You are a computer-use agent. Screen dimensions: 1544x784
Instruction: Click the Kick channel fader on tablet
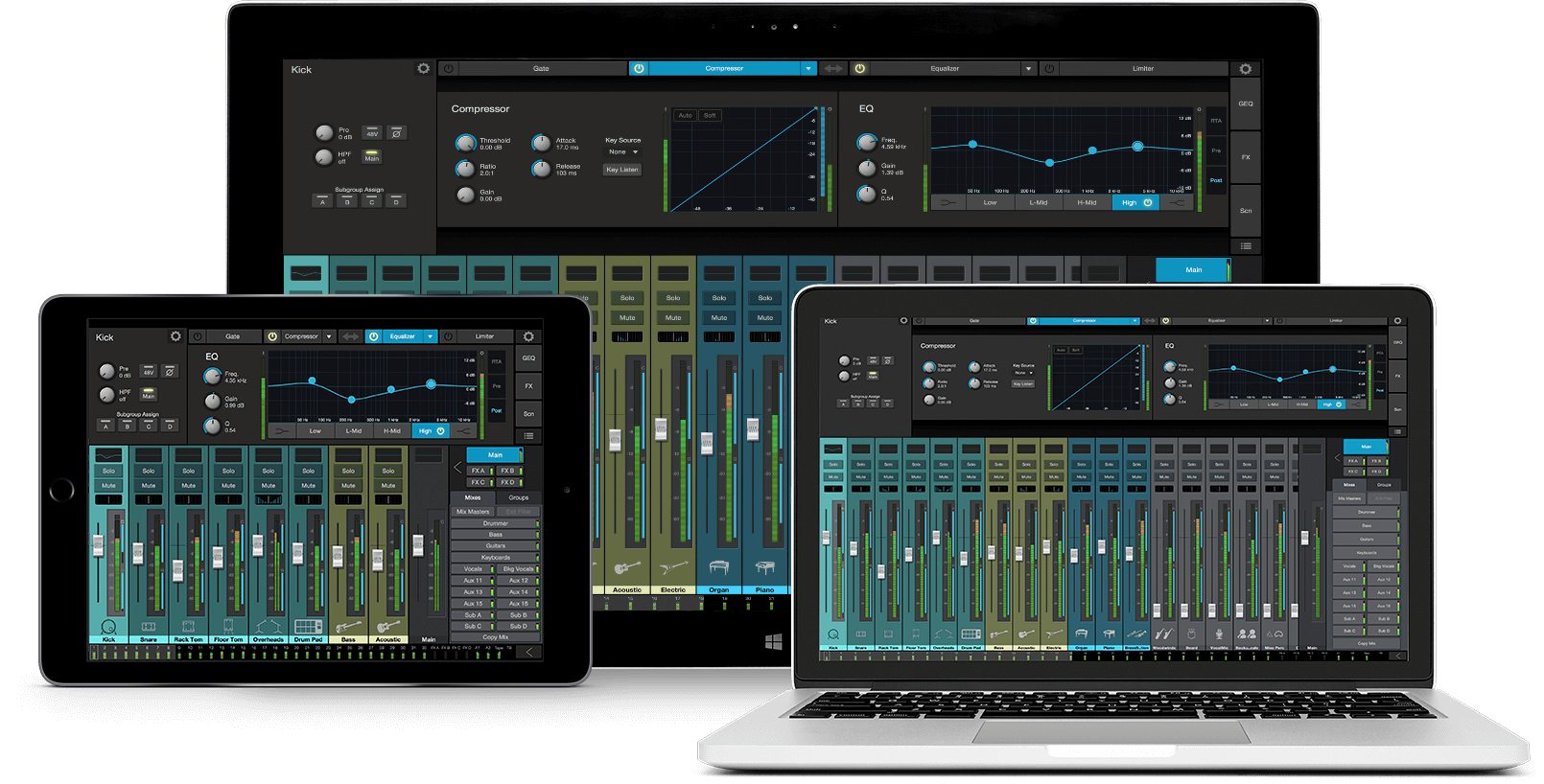[x=97, y=545]
